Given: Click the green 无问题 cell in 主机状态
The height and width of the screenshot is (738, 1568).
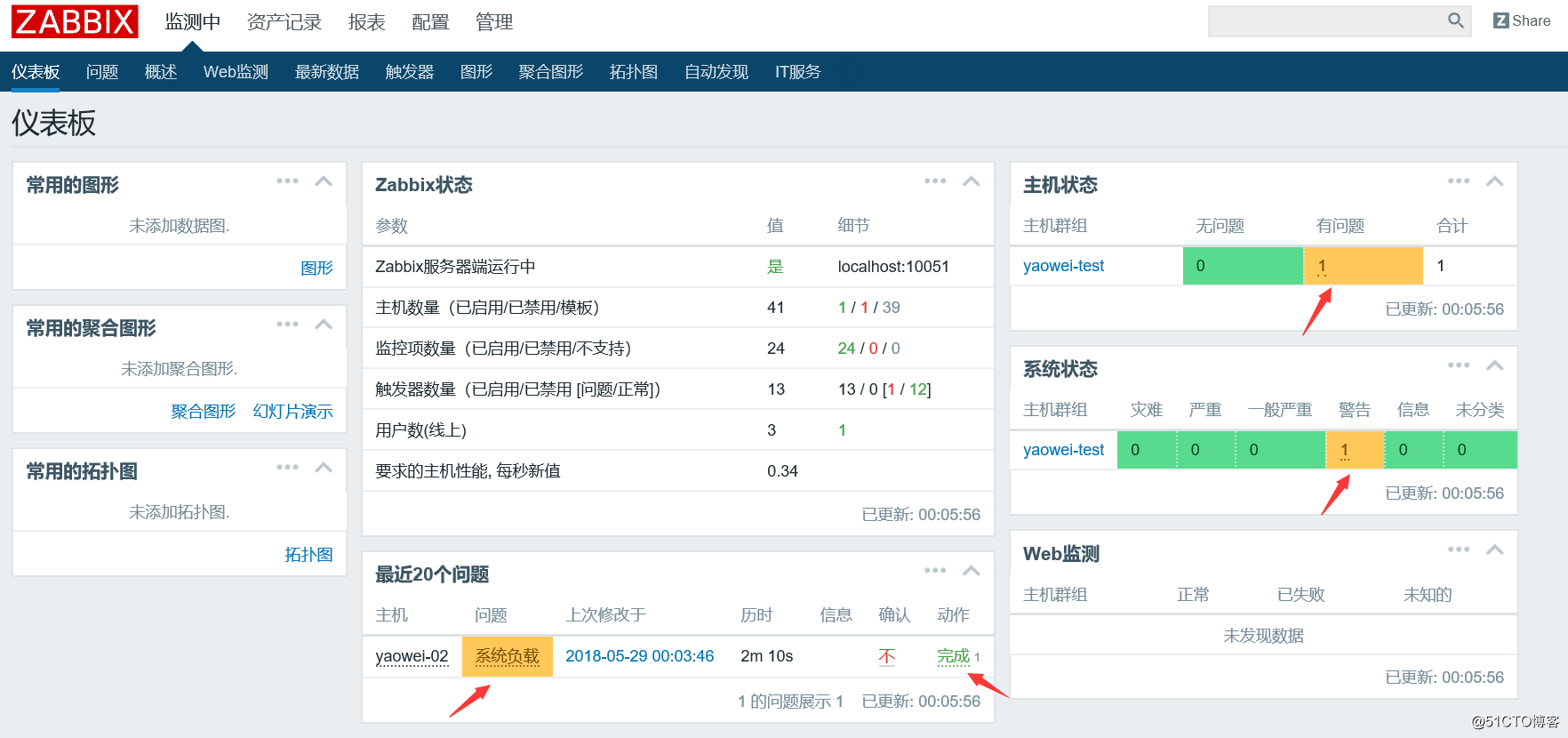Looking at the screenshot, I should (1243, 266).
